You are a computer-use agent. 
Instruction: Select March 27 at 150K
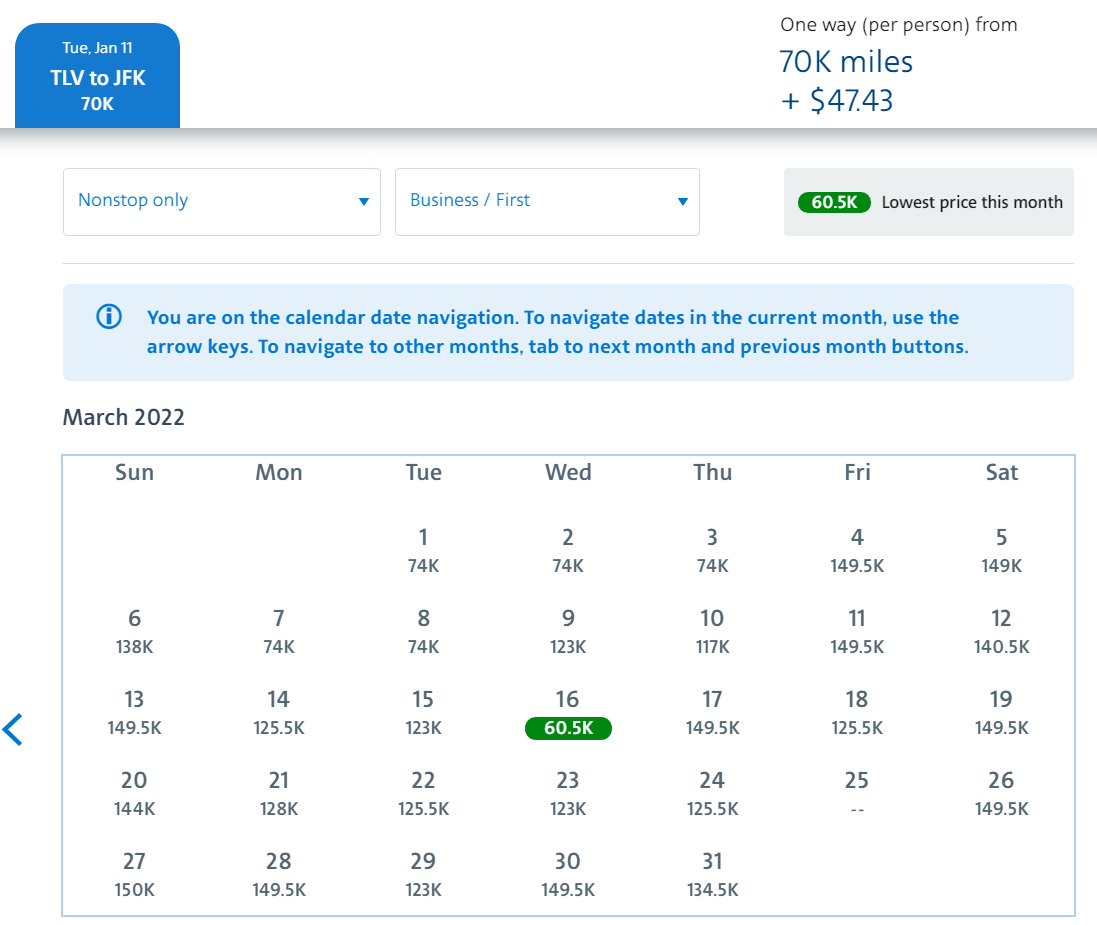[134, 875]
